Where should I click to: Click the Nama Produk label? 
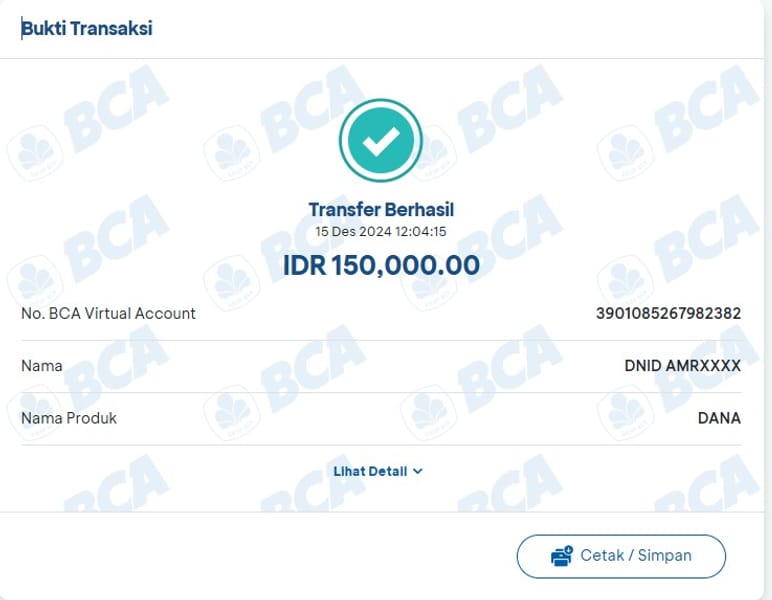click(x=69, y=418)
